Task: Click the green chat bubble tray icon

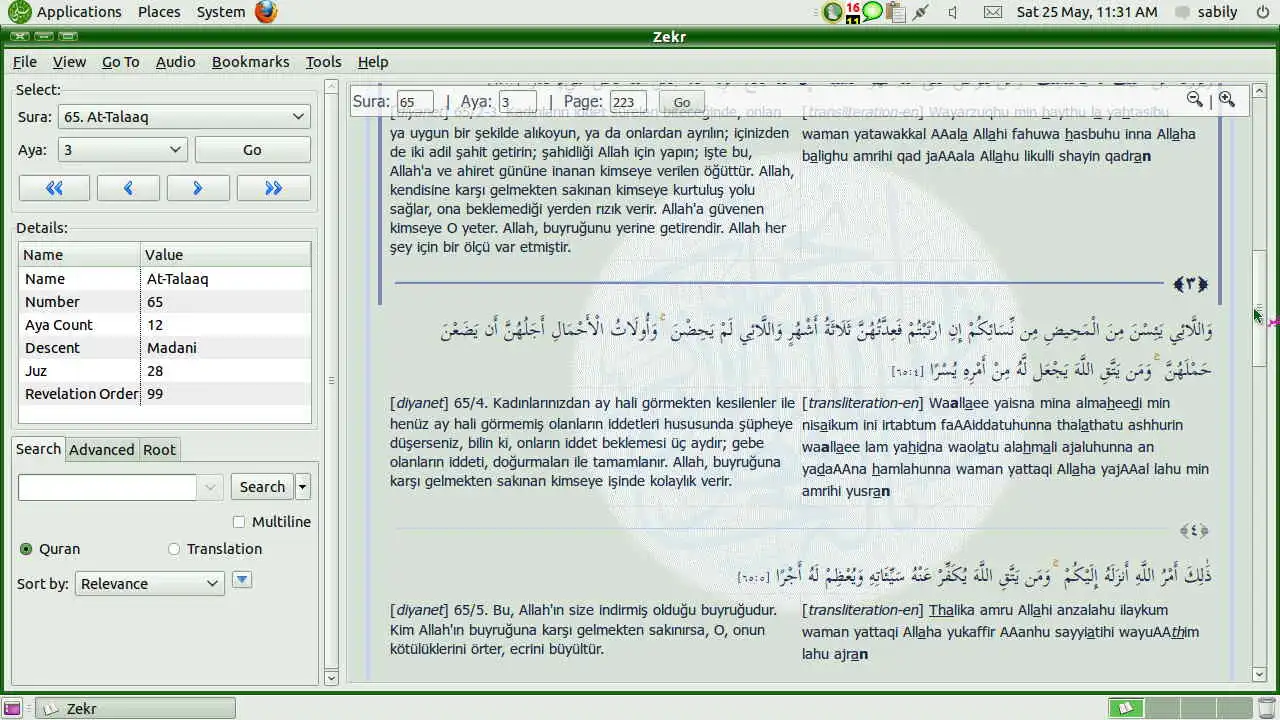Action: [x=873, y=12]
